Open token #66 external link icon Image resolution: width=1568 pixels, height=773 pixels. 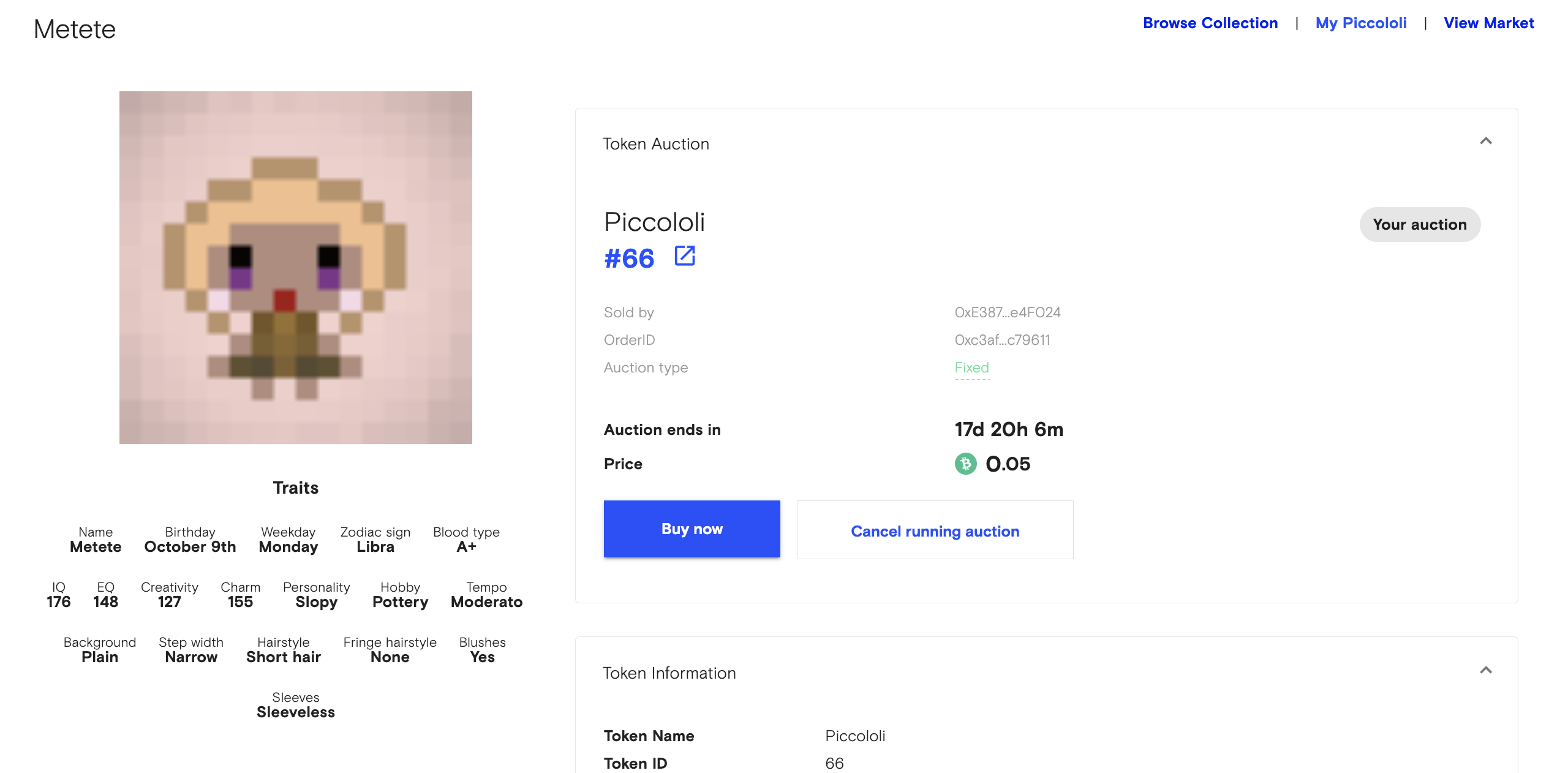[684, 256]
